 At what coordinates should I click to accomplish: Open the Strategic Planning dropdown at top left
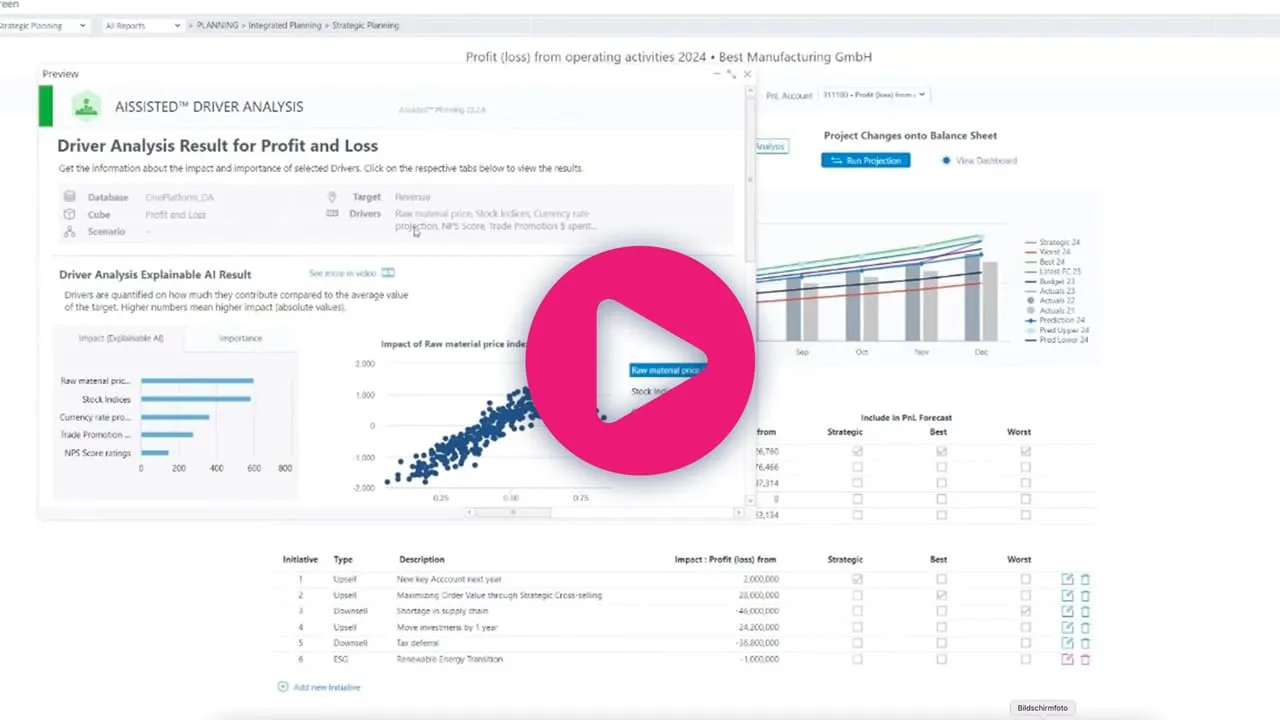pyautogui.click(x=43, y=25)
